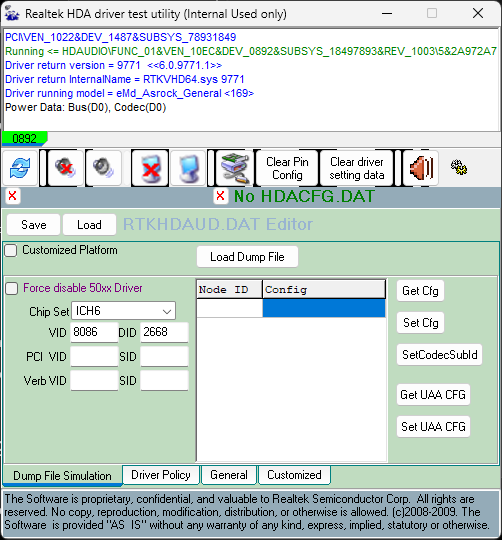Screen dimensions: 502x540
Task: Click the Realtek app icon in title bar
Action: (12, 14)
